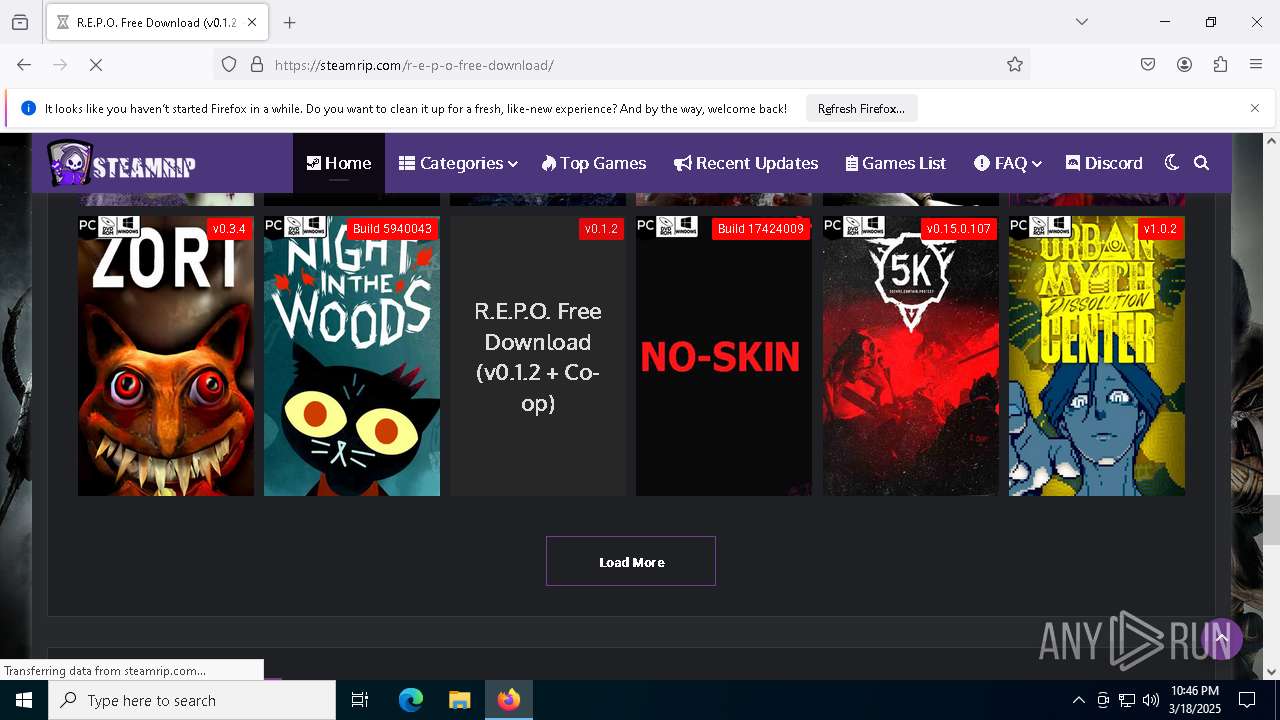Click the Firefox back arrow
Image resolution: width=1280 pixels, height=720 pixels.
tap(24, 64)
